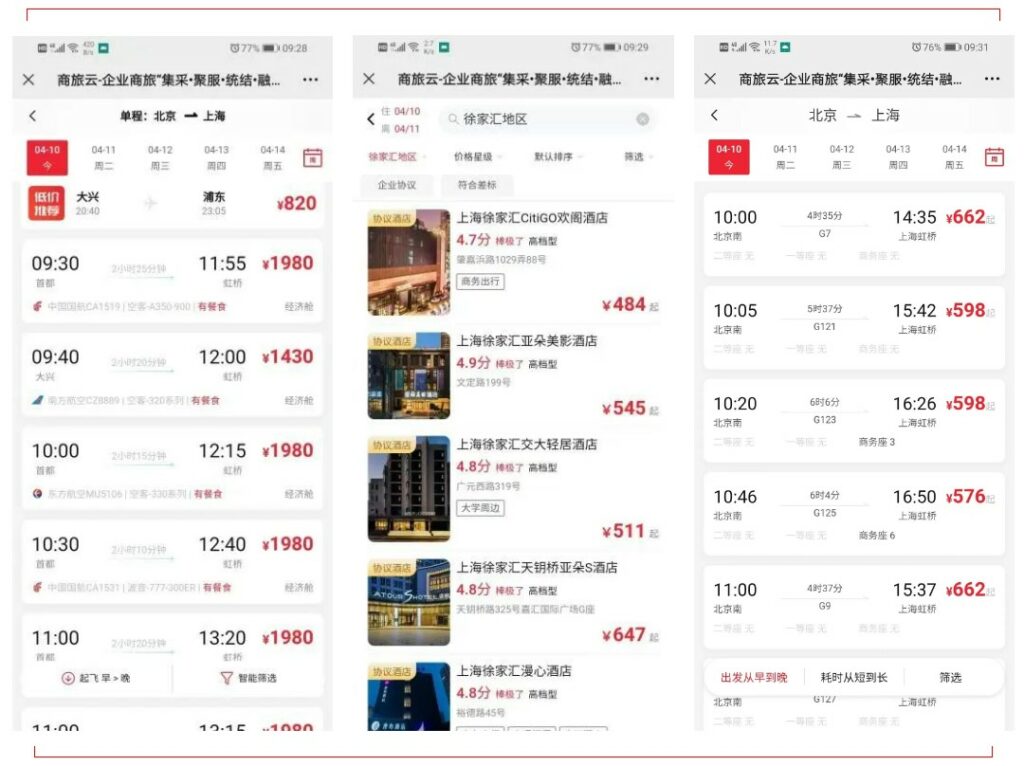Open the three-dot menu on the hotel screen
1024x766 pixels.
[x=651, y=78]
